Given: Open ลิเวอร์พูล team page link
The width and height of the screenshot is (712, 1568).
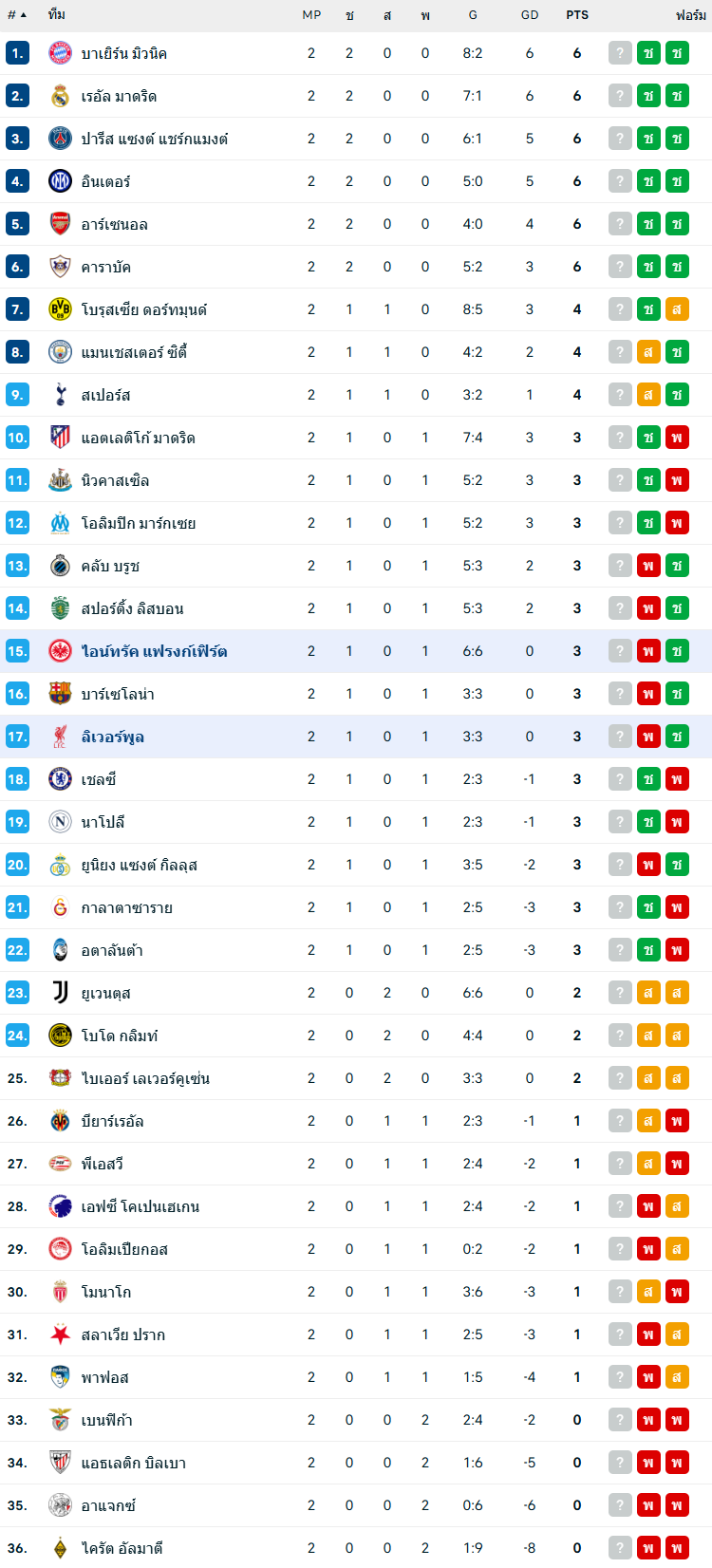Looking at the screenshot, I should tap(113, 737).
